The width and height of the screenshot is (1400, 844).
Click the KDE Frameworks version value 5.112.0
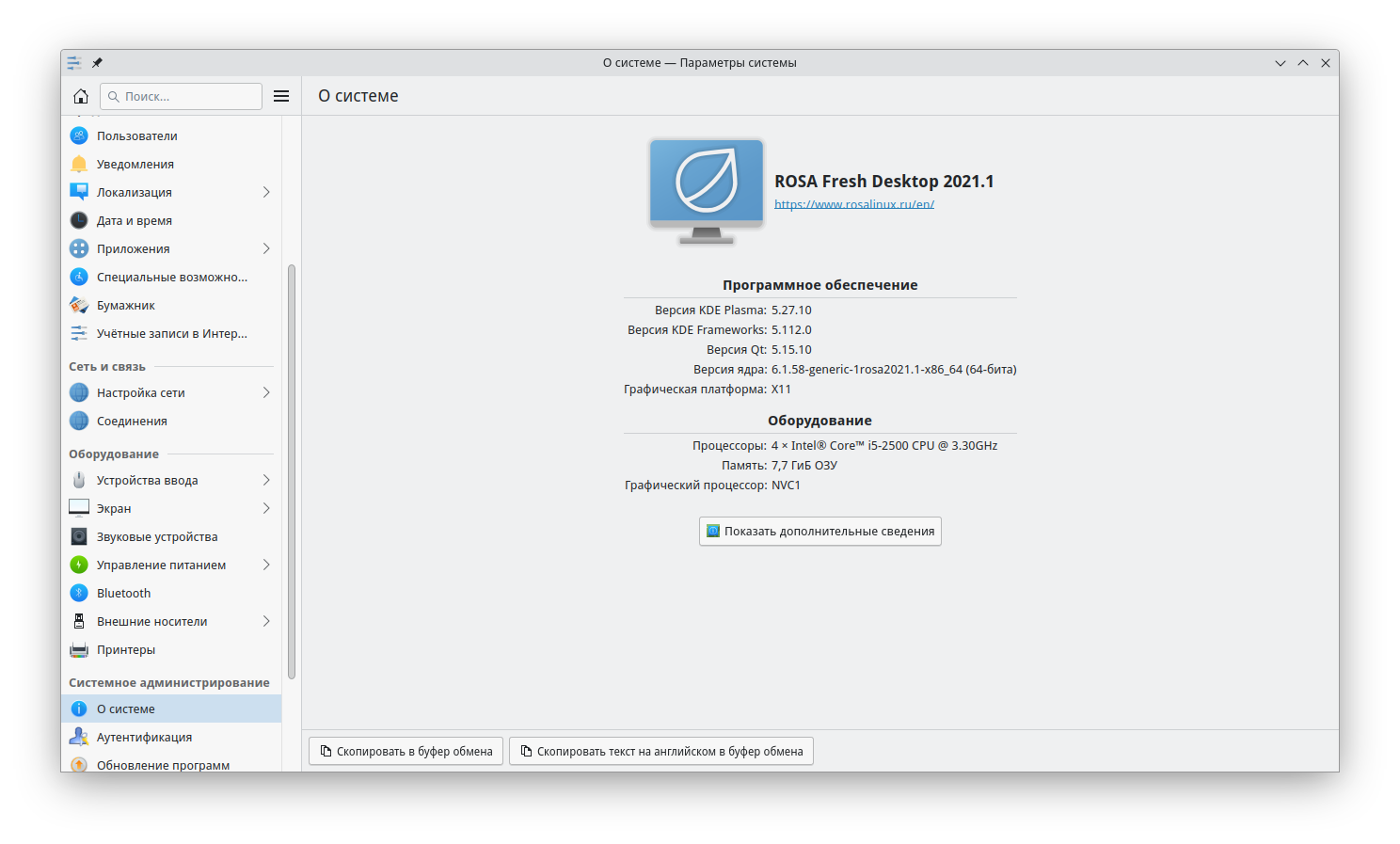point(791,329)
